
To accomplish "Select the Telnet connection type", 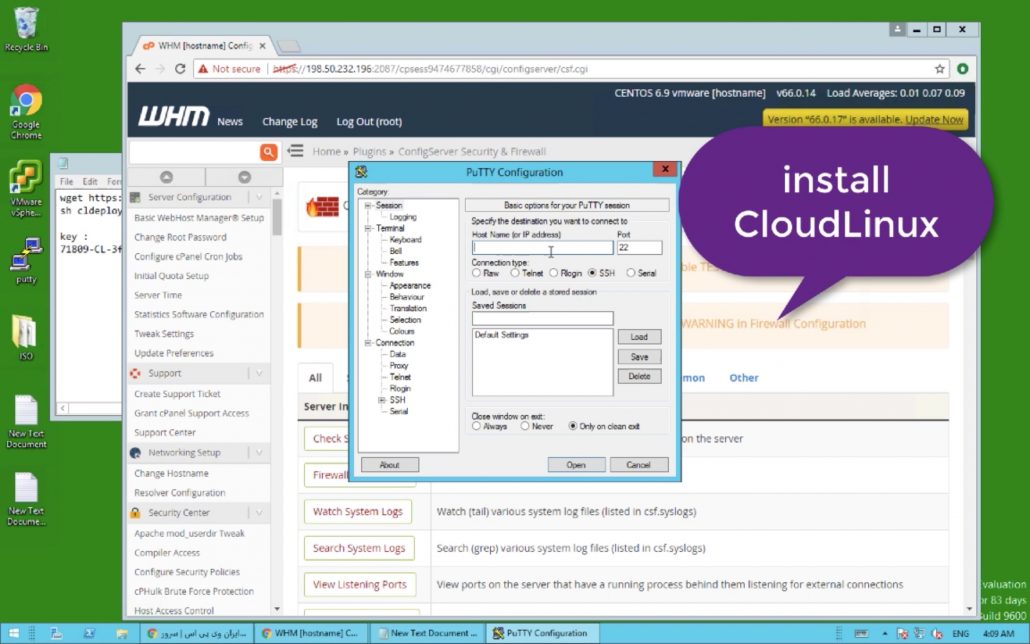I will coord(516,272).
